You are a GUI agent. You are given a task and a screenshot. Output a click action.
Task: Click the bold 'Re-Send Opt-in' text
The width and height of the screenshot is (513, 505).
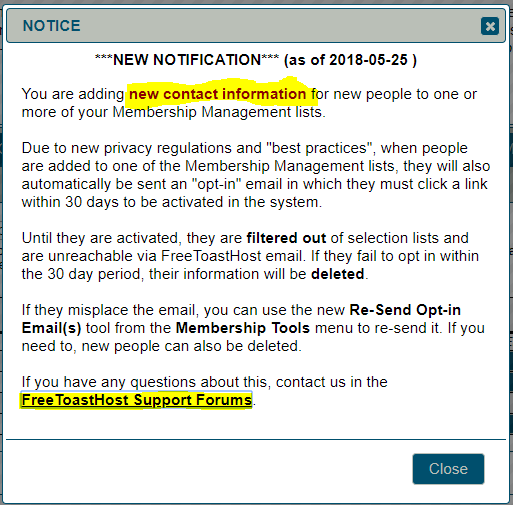405,310
